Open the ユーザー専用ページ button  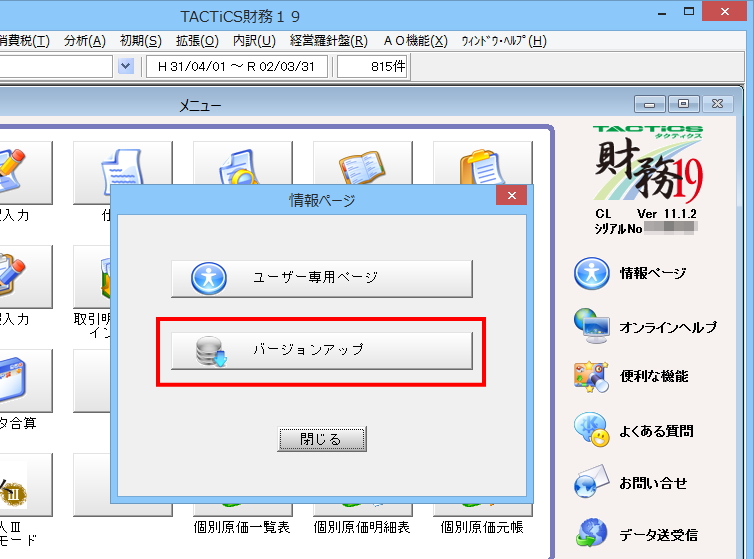322,279
